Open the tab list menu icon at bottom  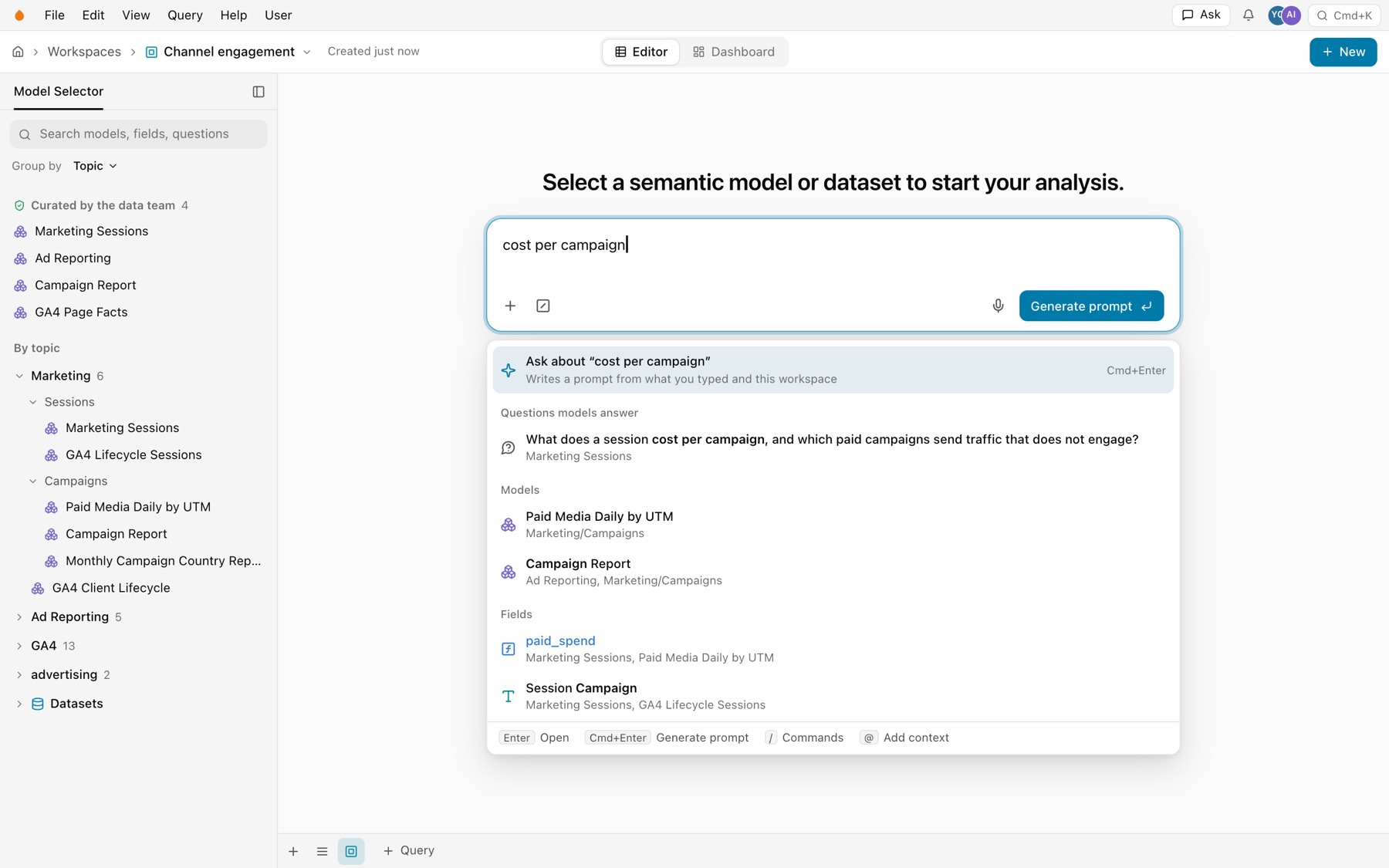pyautogui.click(x=322, y=851)
